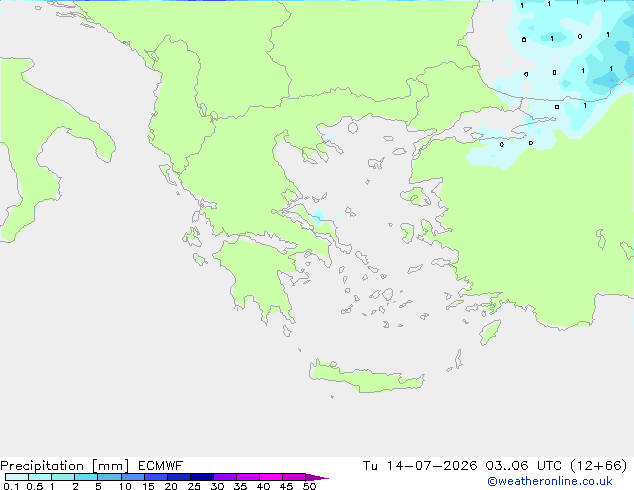
Task: Pick the palest cyan 0.1–0.5 mm swatch
Action: (17, 477)
